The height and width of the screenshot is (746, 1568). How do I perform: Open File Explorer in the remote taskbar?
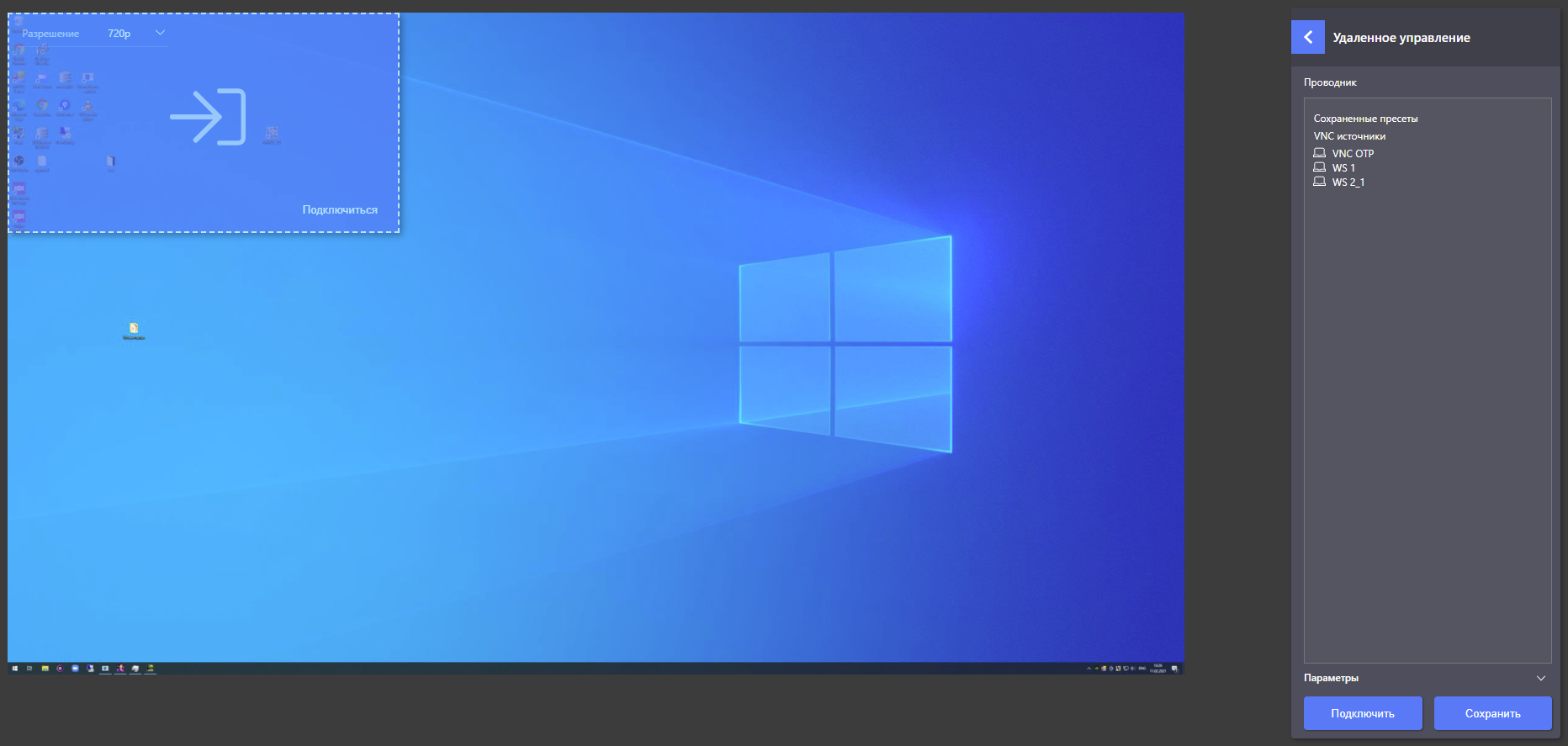(45, 669)
